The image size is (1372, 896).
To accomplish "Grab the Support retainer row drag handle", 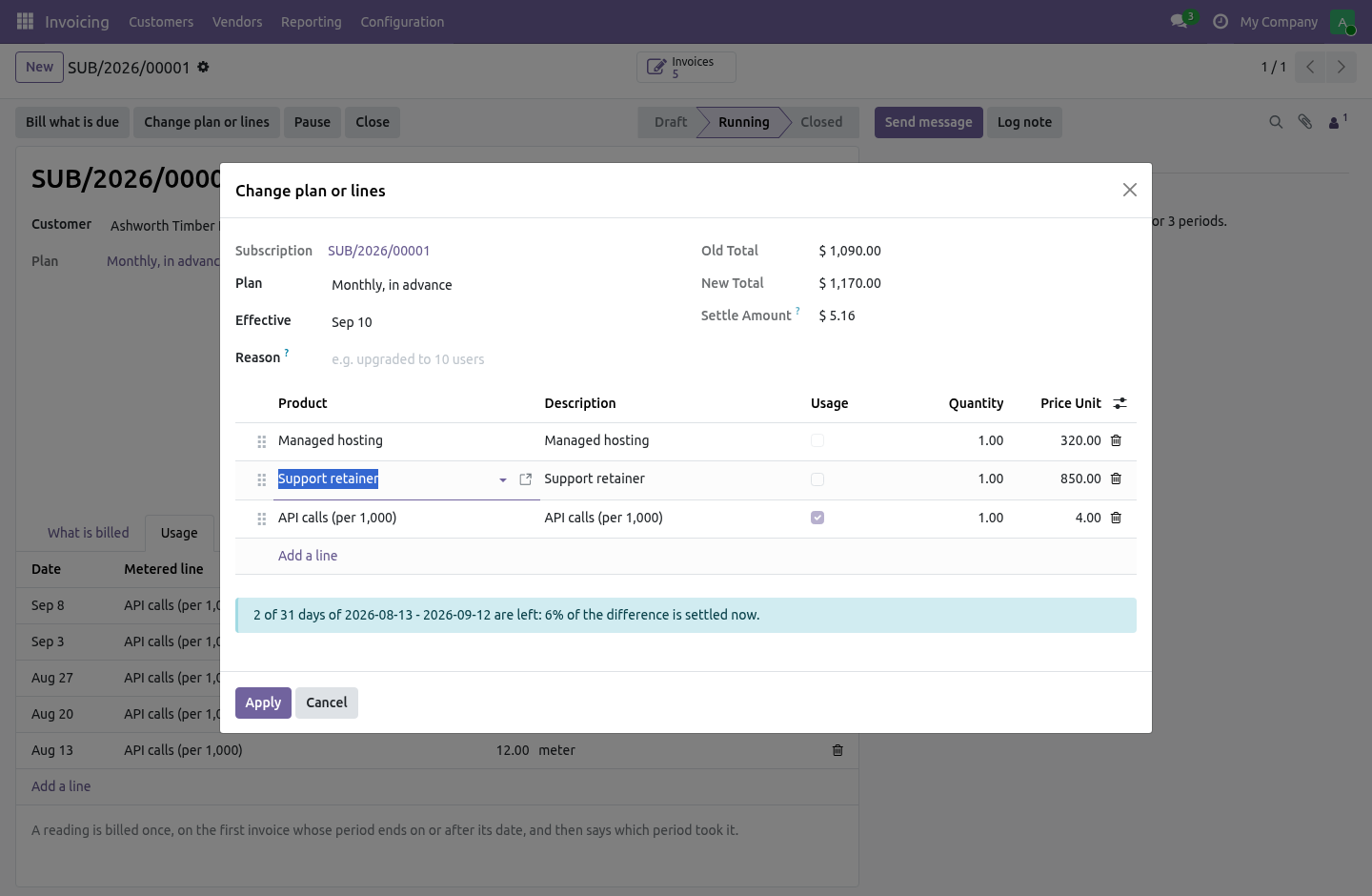I will point(262,479).
